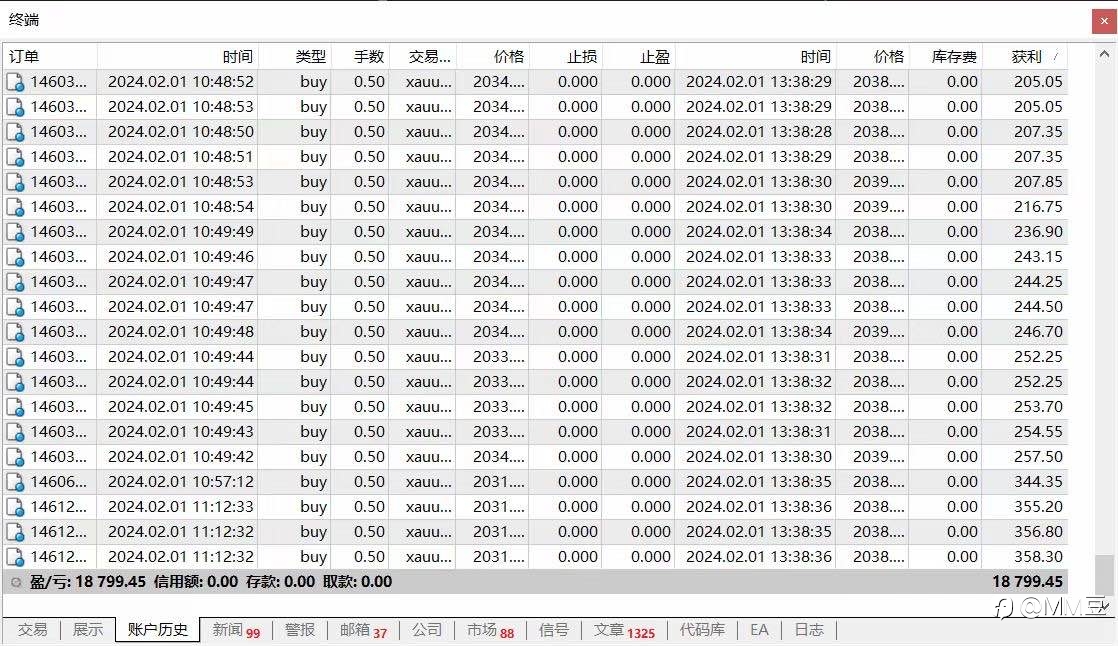Click the total profit 18 799.45 on the right side
Screen dimensions: 1118x646
point(1027,582)
